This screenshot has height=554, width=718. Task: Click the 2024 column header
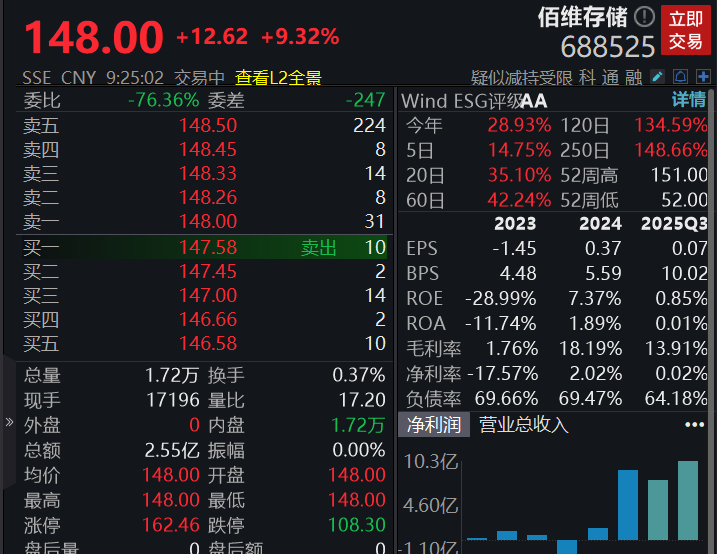[x=600, y=223]
